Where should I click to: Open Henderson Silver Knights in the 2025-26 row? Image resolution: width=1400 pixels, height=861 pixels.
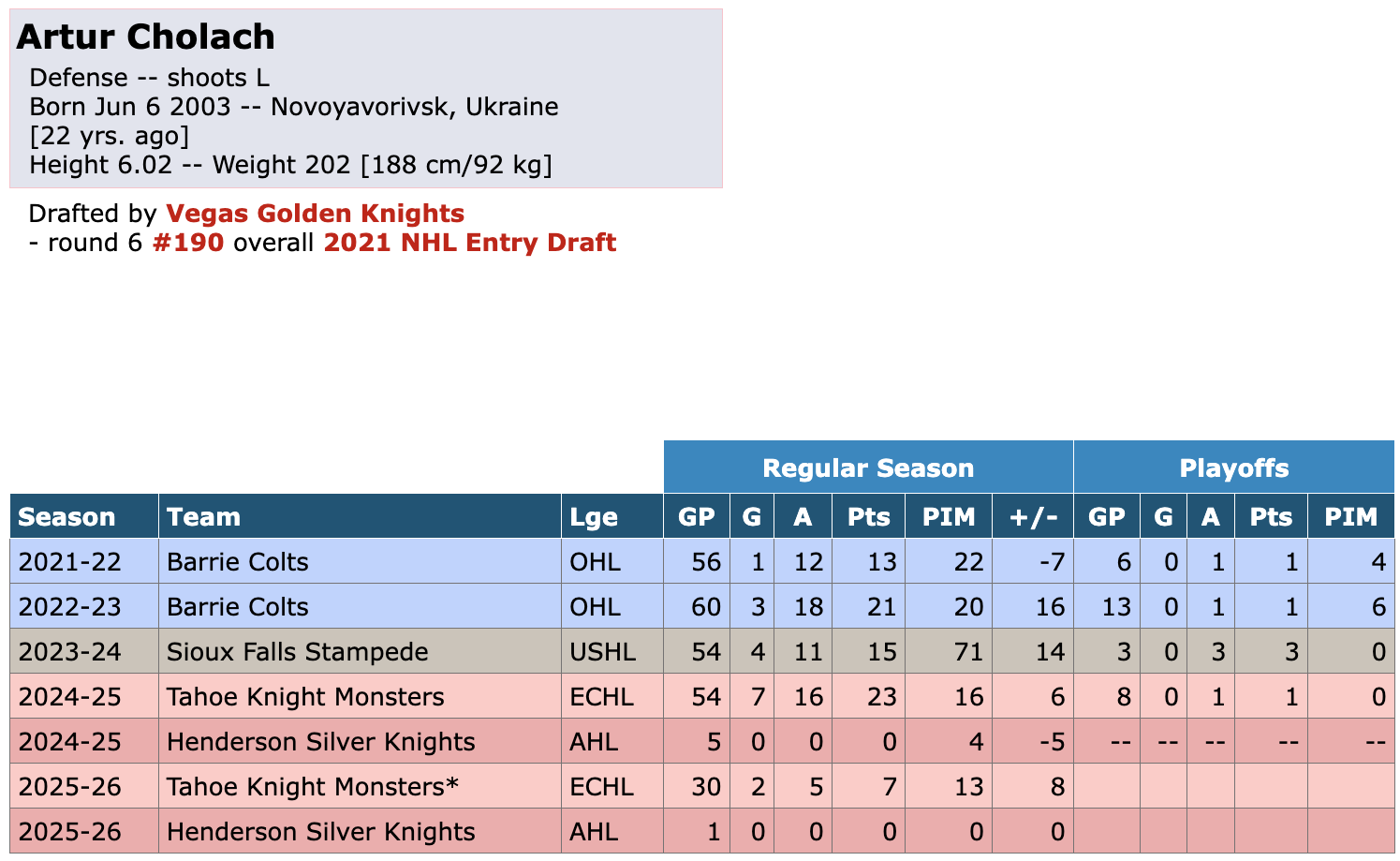click(x=321, y=832)
